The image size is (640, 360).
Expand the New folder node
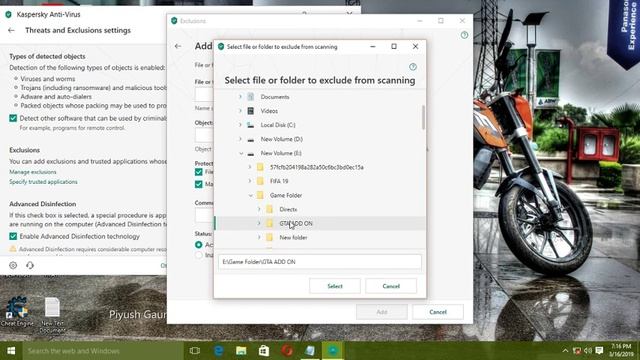pos(259,237)
